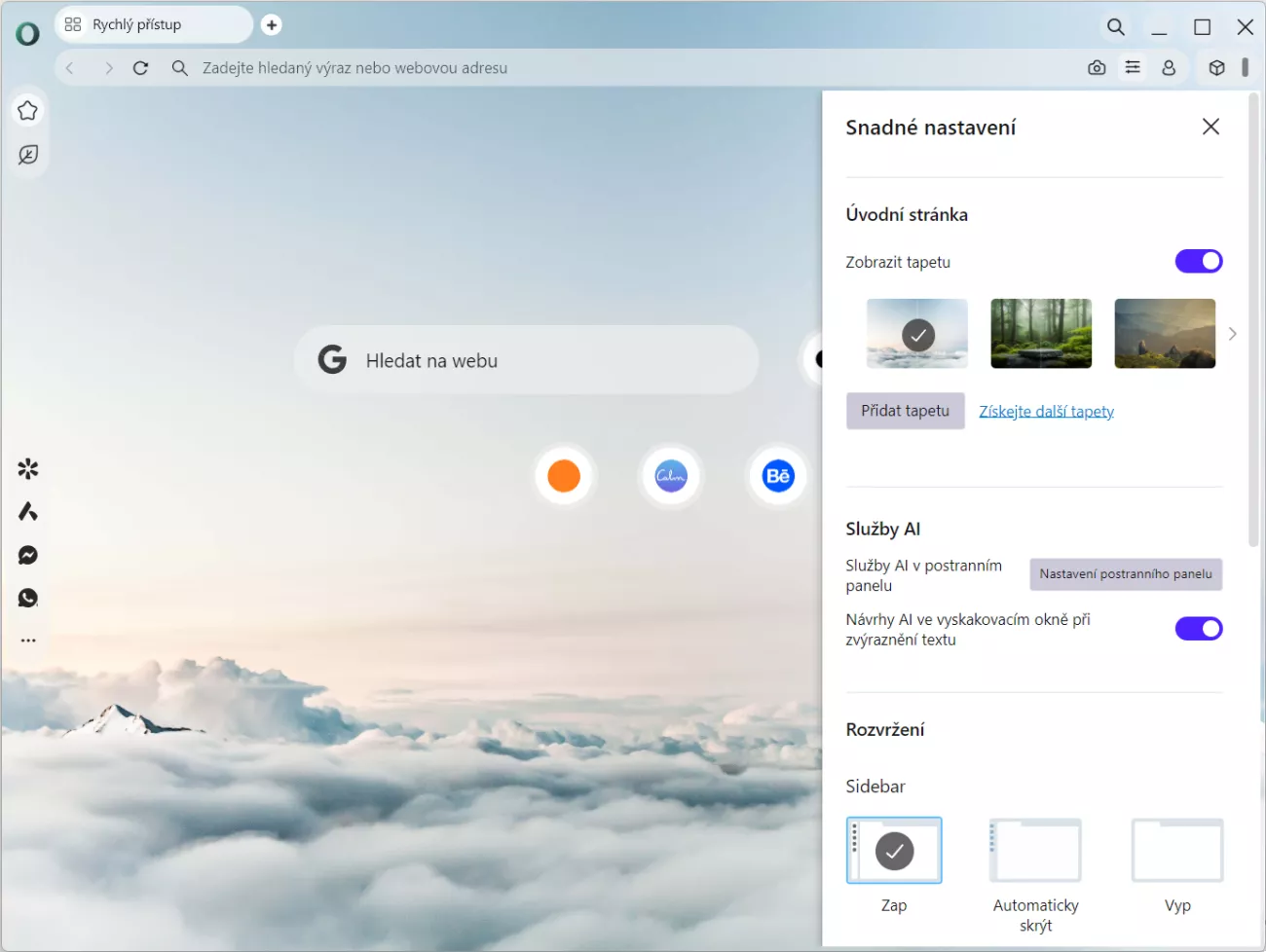Click the Přidat tapetu button
Image resolution: width=1266 pixels, height=952 pixels.
tap(905, 411)
